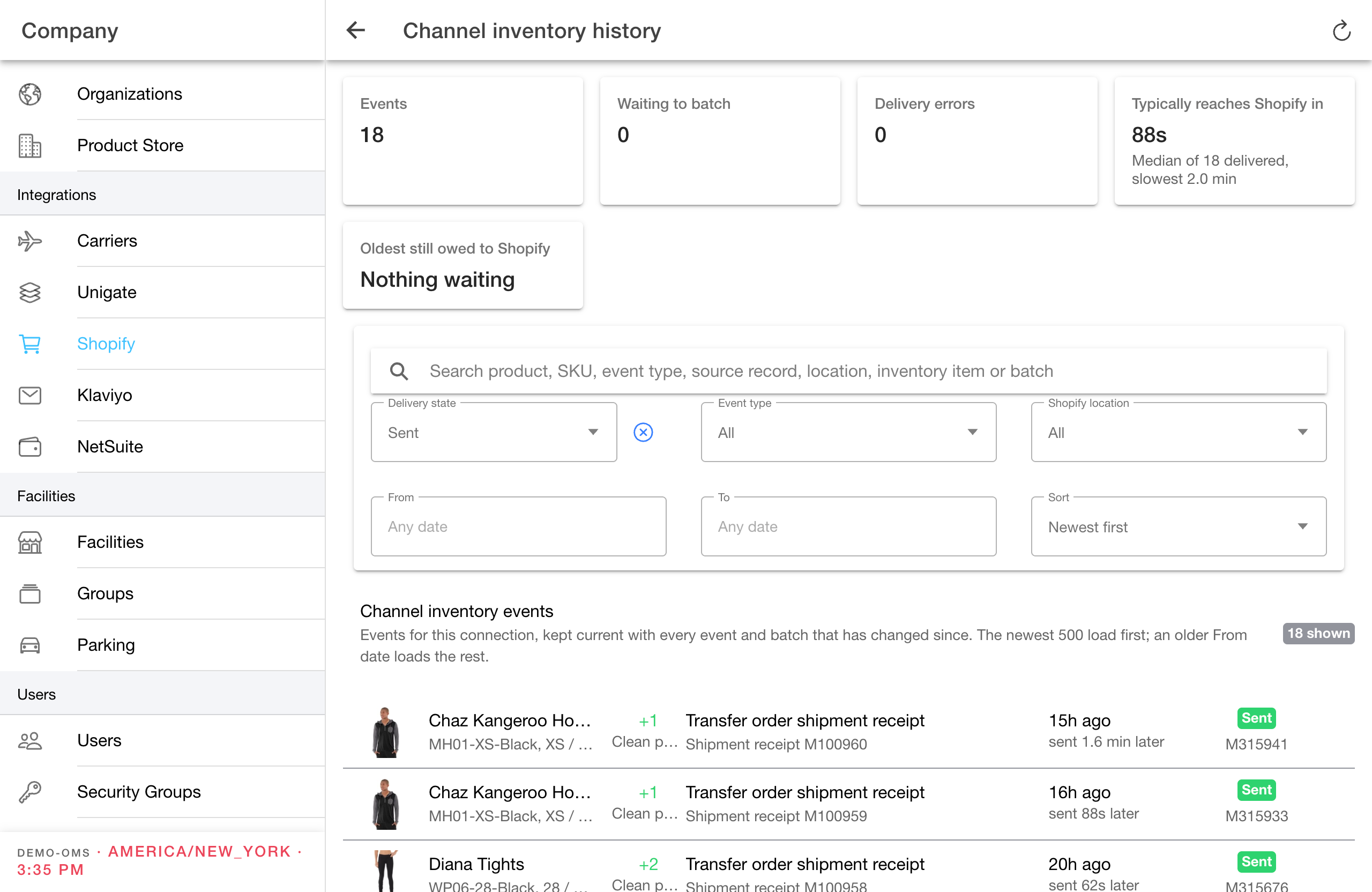Image resolution: width=1372 pixels, height=892 pixels.
Task: Click the Shopify cart icon
Action: pos(30,344)
